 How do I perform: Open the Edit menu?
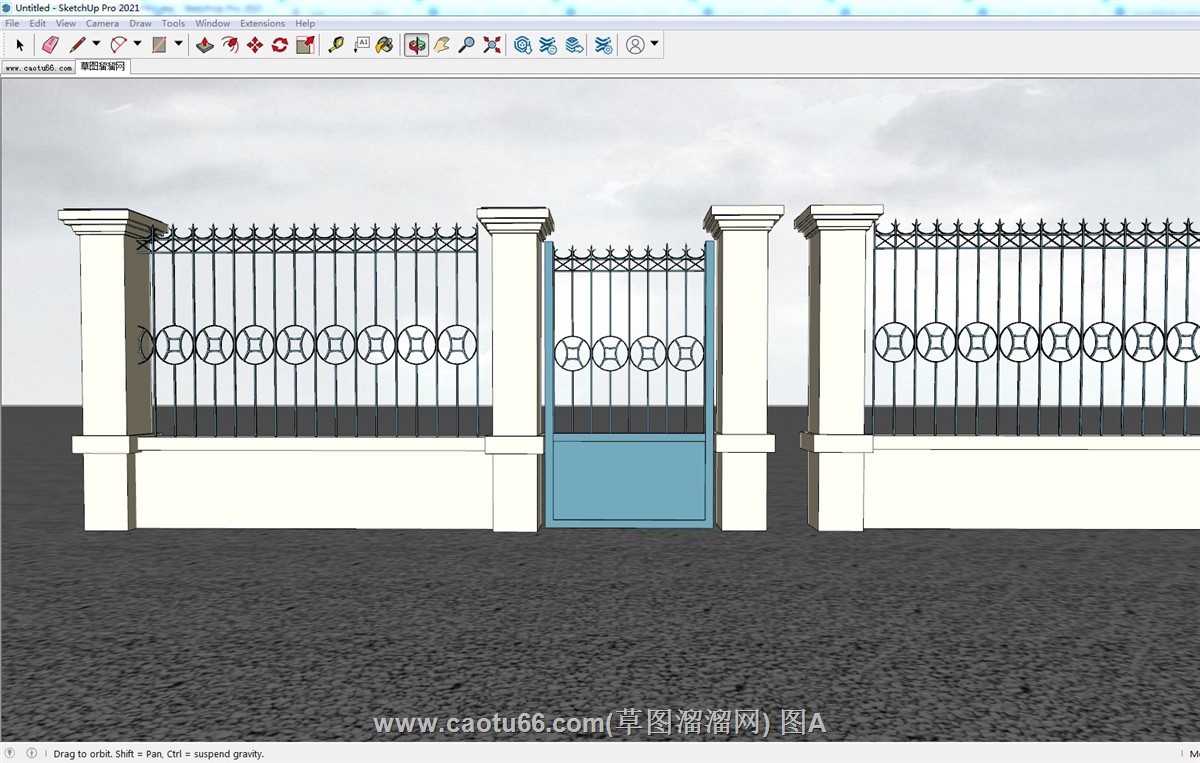coord(37,23)
